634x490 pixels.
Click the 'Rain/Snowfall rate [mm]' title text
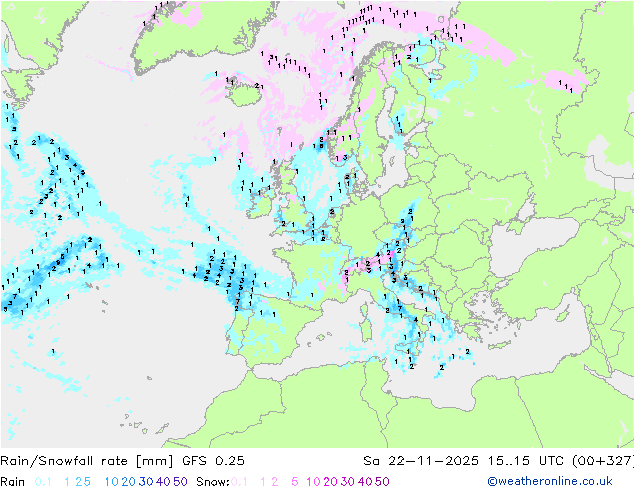(87, 461)
